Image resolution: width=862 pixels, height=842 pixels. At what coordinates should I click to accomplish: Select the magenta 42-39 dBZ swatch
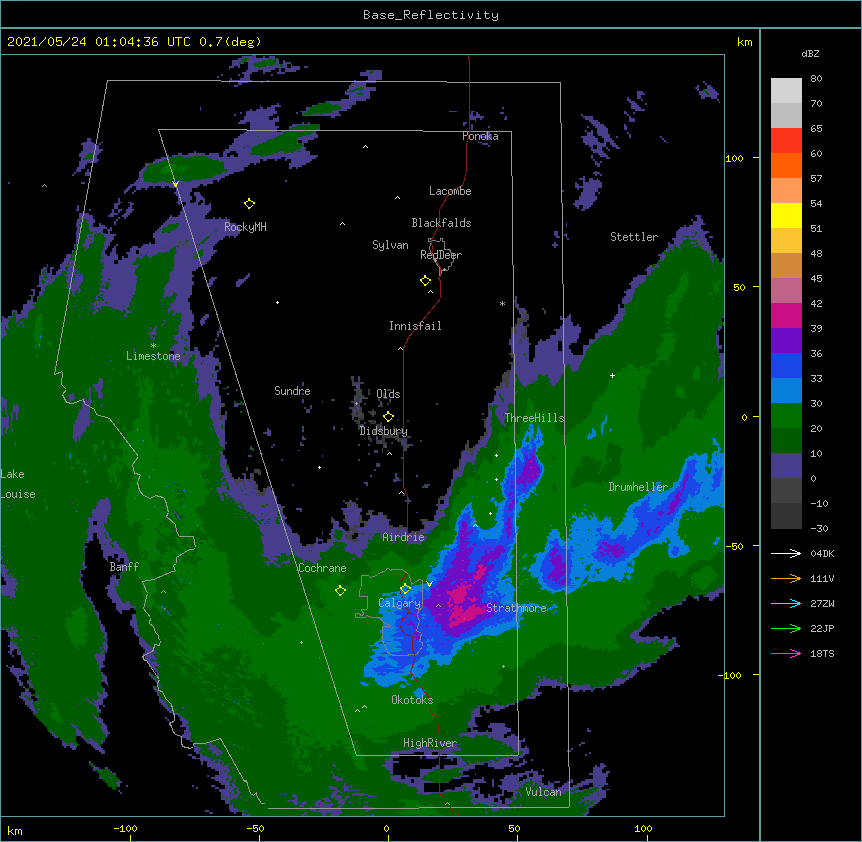click(x=786, y=315)
